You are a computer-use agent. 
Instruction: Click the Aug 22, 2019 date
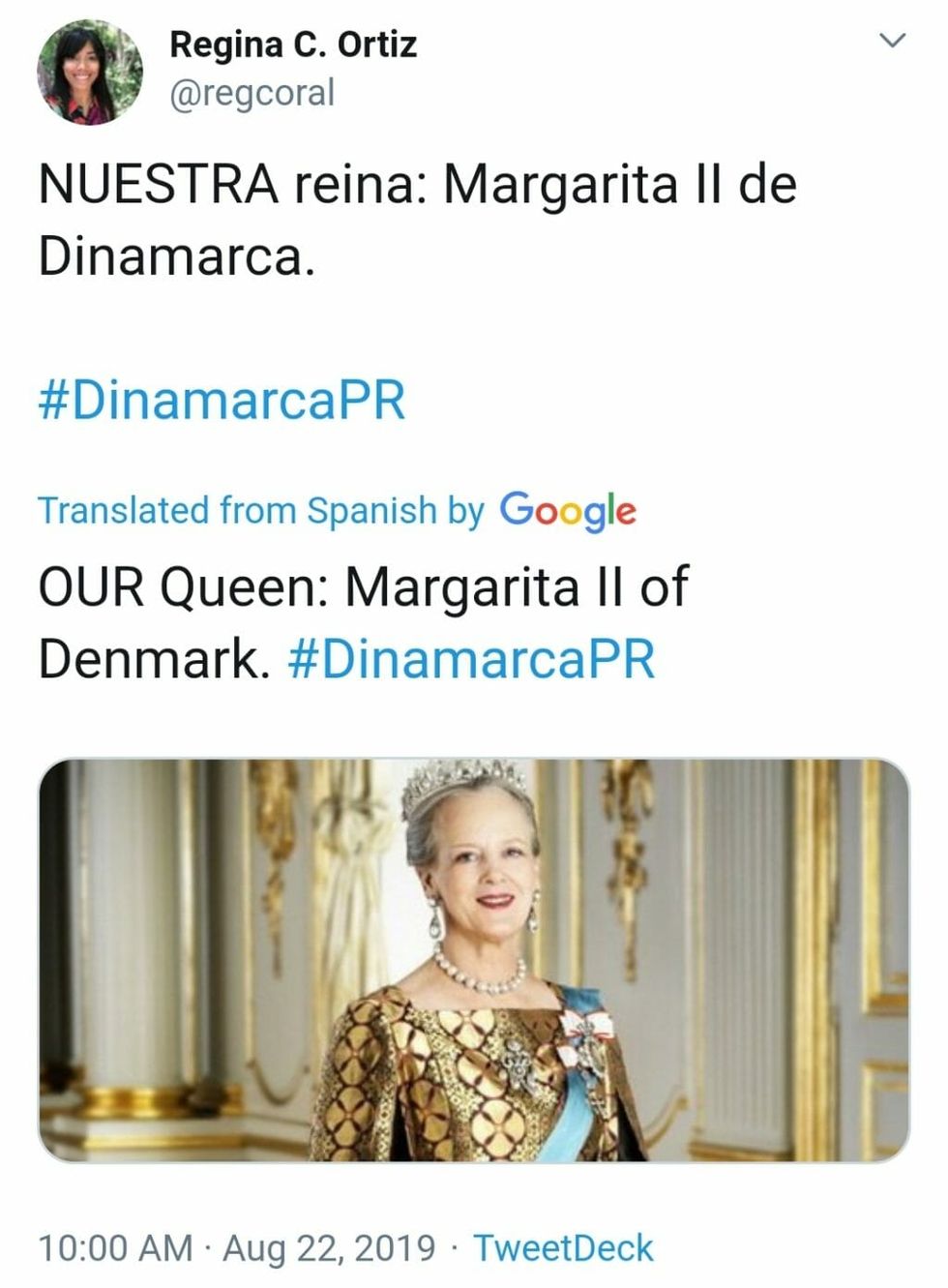(x=329, y=1247)
